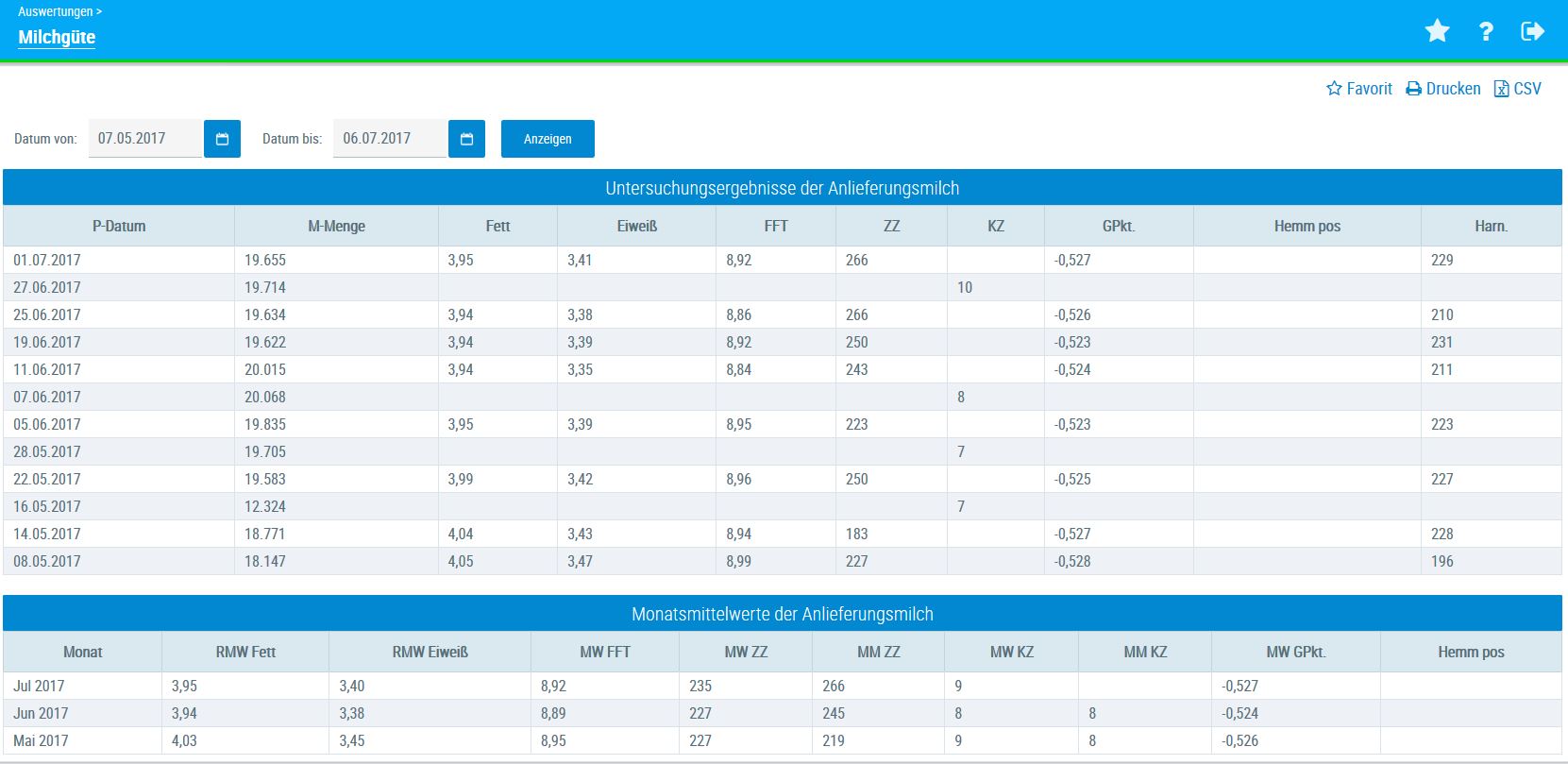Click the Datum von date field

[144, 139]
